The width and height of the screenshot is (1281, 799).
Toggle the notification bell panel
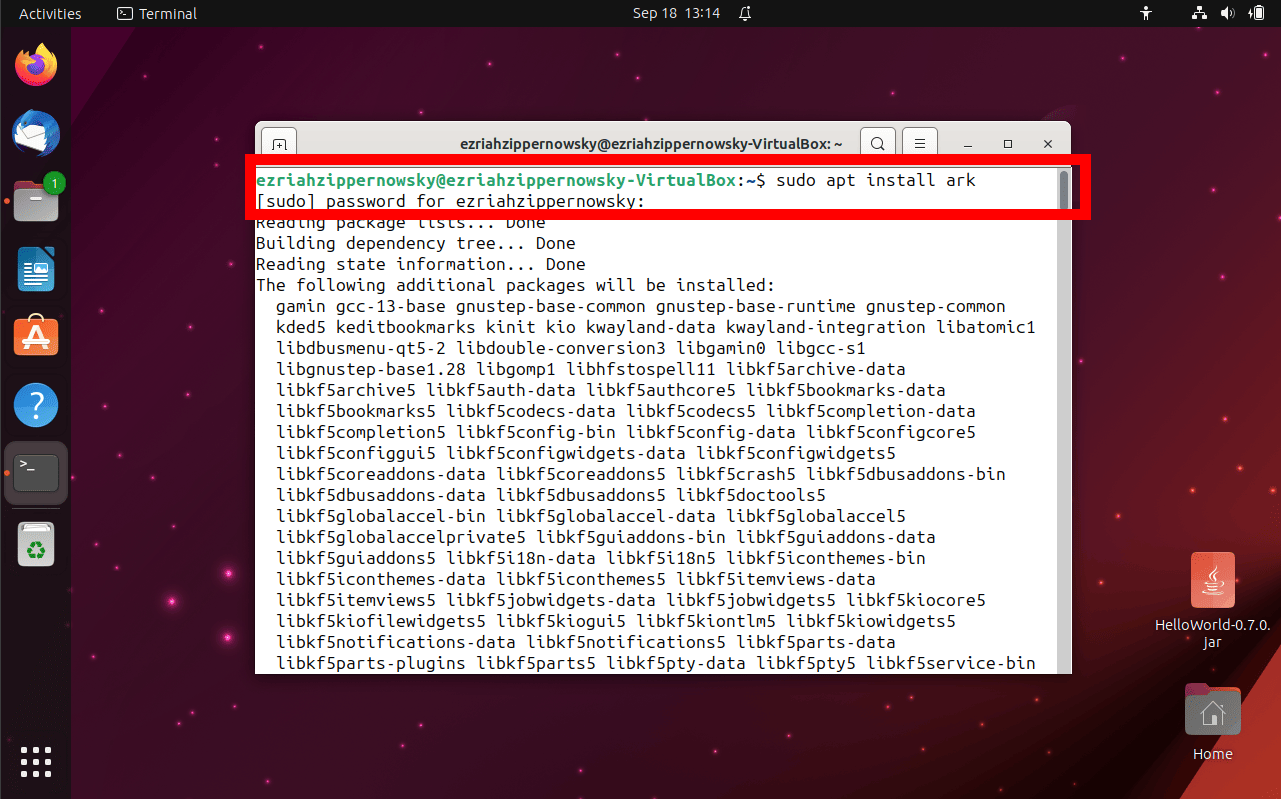click(x=744, y=13)
